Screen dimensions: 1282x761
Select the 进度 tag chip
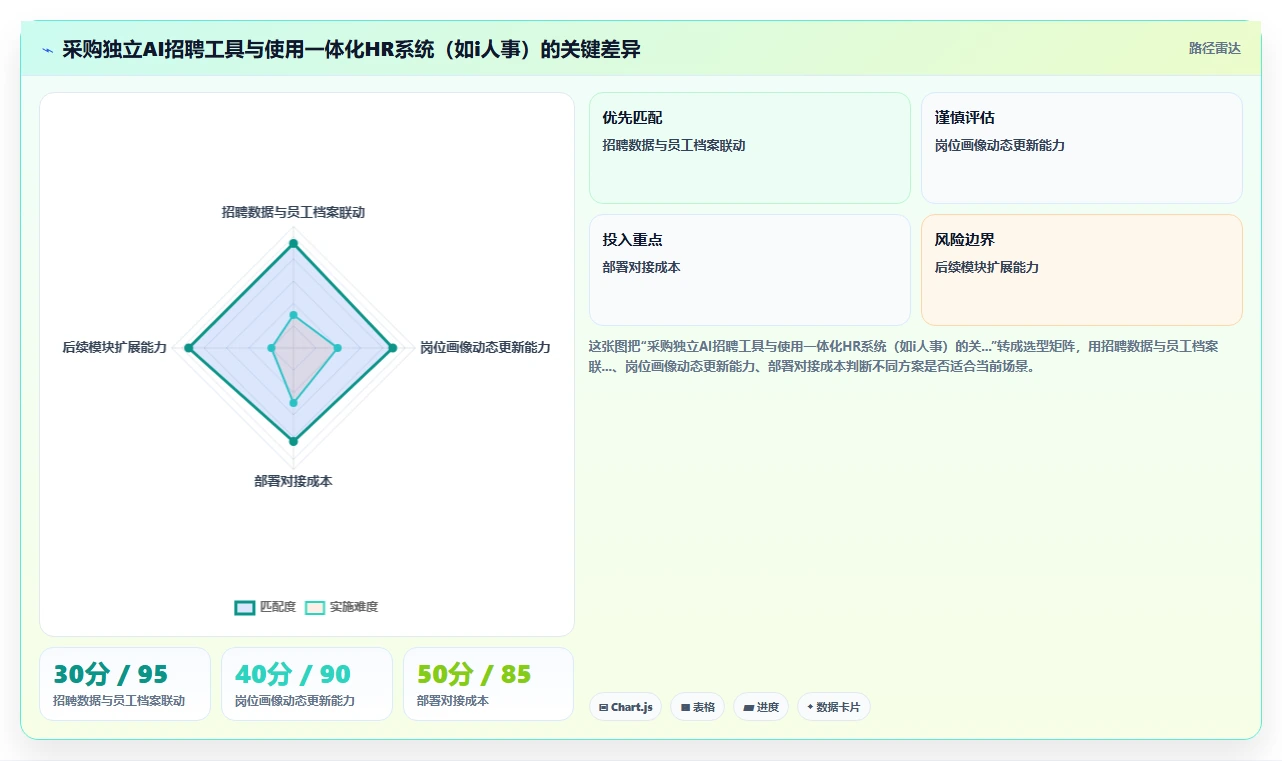click(761, 707)
